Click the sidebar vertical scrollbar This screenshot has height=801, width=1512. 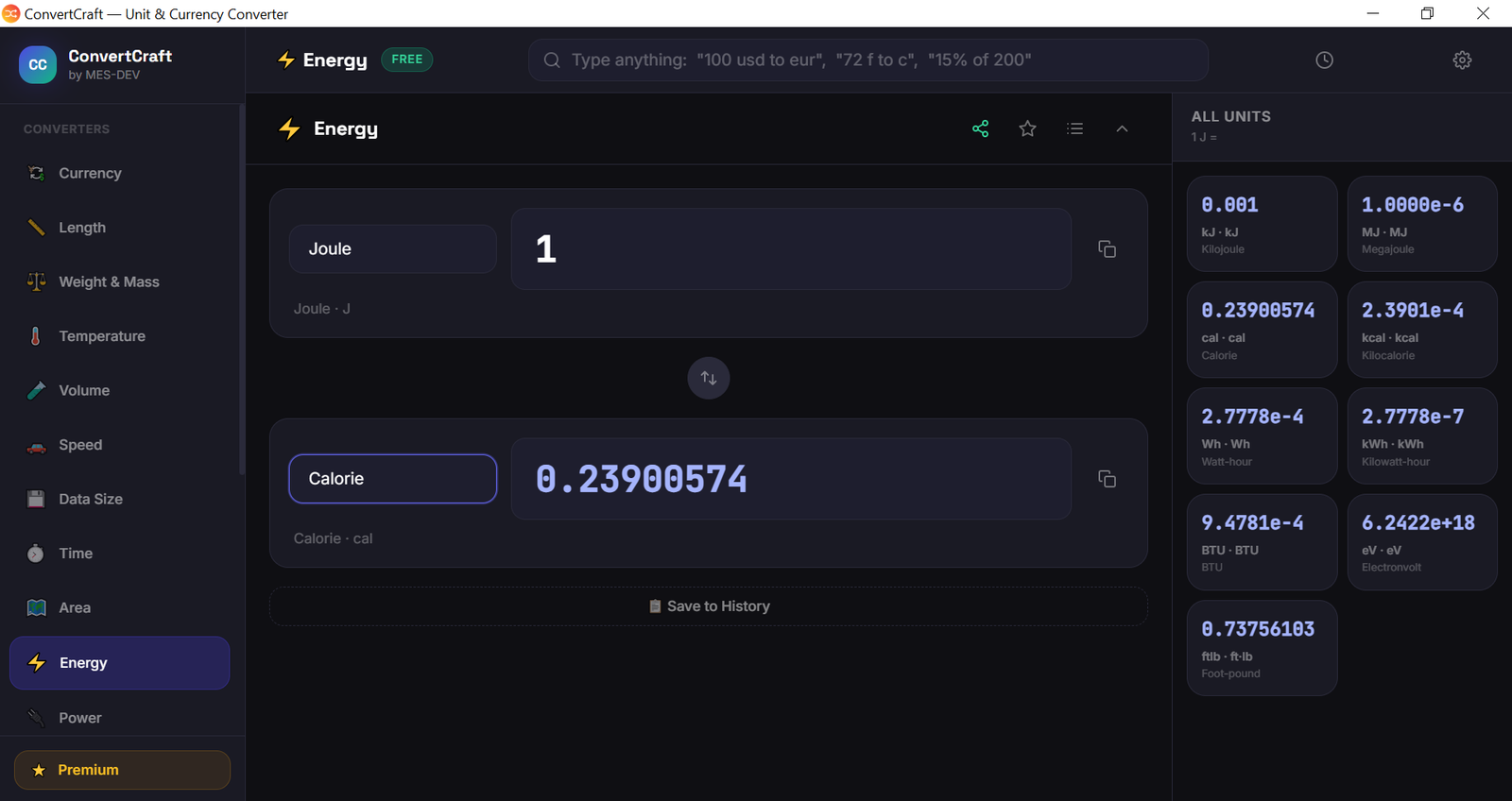[x=242, y=289]
